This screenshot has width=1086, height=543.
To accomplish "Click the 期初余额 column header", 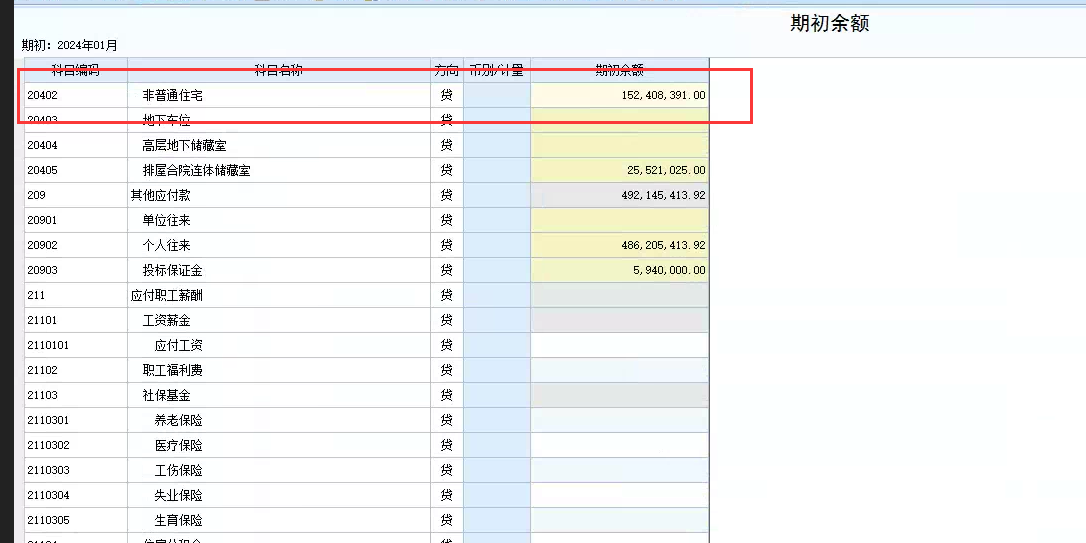I will [x=620, y=70].
